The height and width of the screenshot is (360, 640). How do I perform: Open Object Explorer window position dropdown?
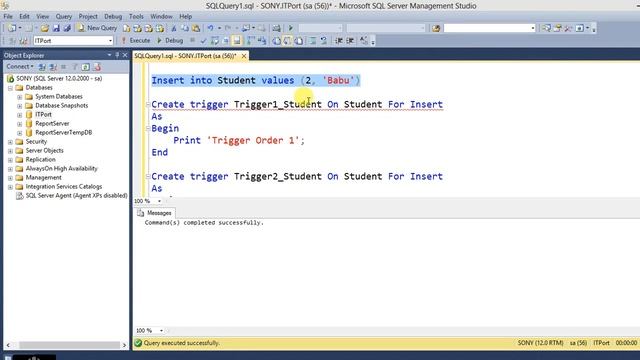[109, 55]
